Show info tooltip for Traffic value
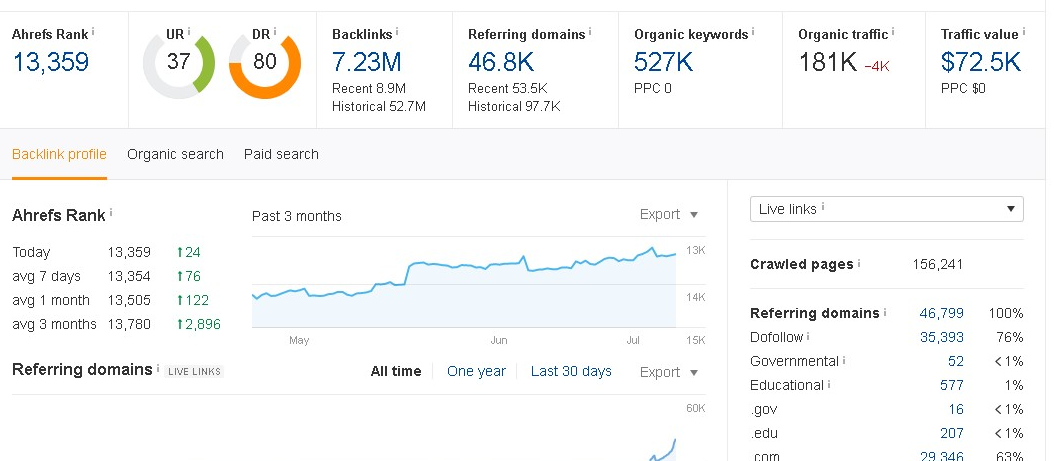The height and width of the screenshot is (461, 1055). [1024, 32]
